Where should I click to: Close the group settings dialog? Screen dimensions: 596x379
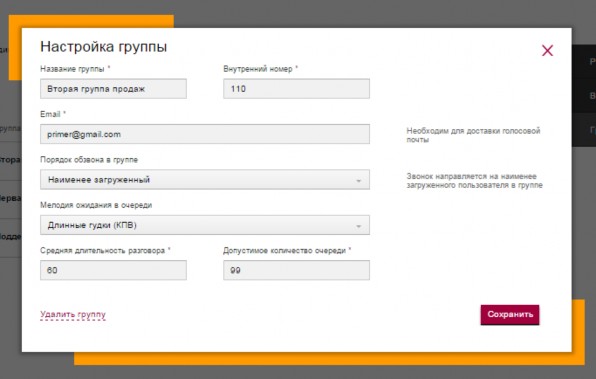click(547, 51)
